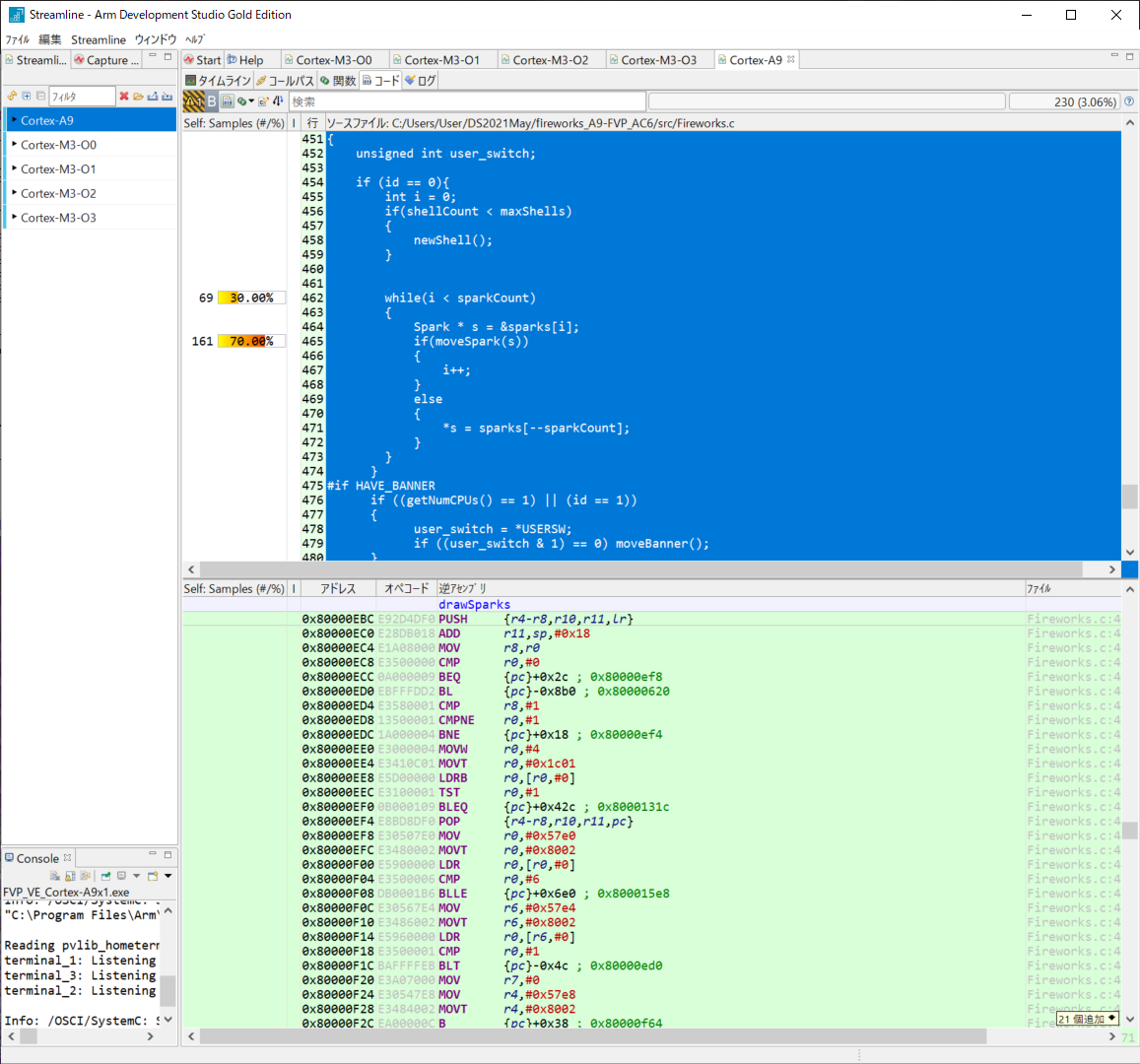Viewport: 1140px width, 1064px height.
Task: Click the warnings indicator with yellow stripes
Action: (193, 101)
